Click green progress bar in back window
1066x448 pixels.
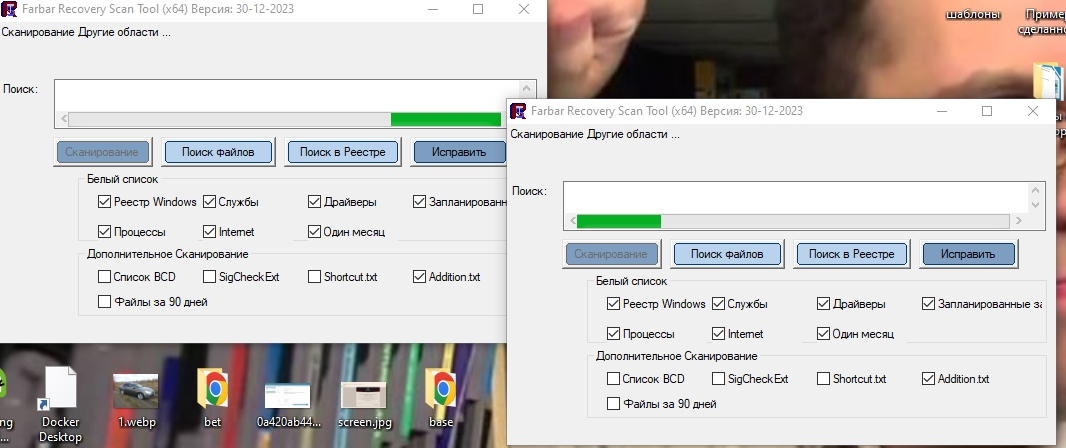[446, 119]
